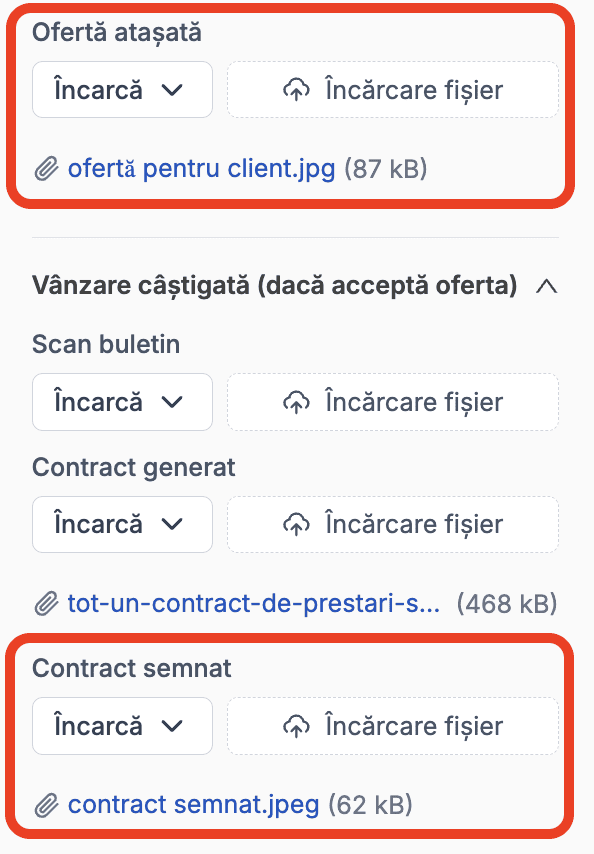Viewport: 594px width, 854px height.
Task: Open contract semnat.jpeg attachment link
Action: 193,805
